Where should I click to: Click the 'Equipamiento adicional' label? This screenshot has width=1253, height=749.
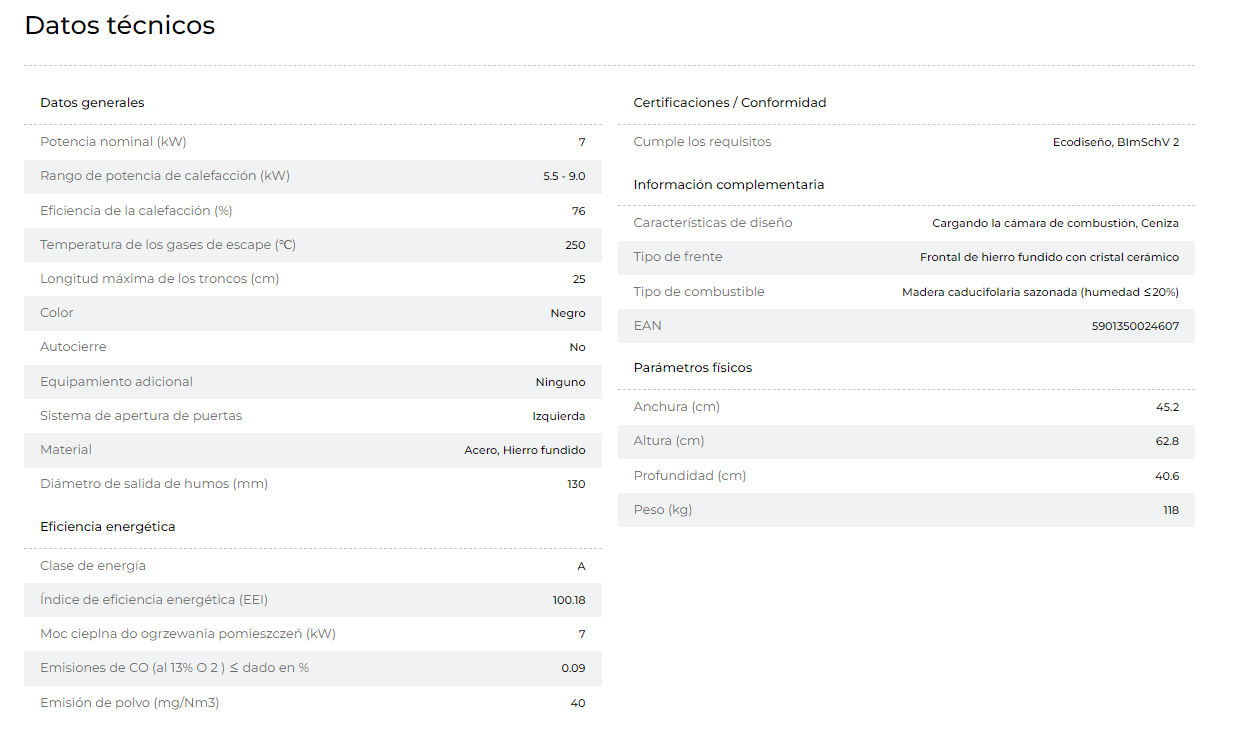pyautogui.click(x=116, y=382)
